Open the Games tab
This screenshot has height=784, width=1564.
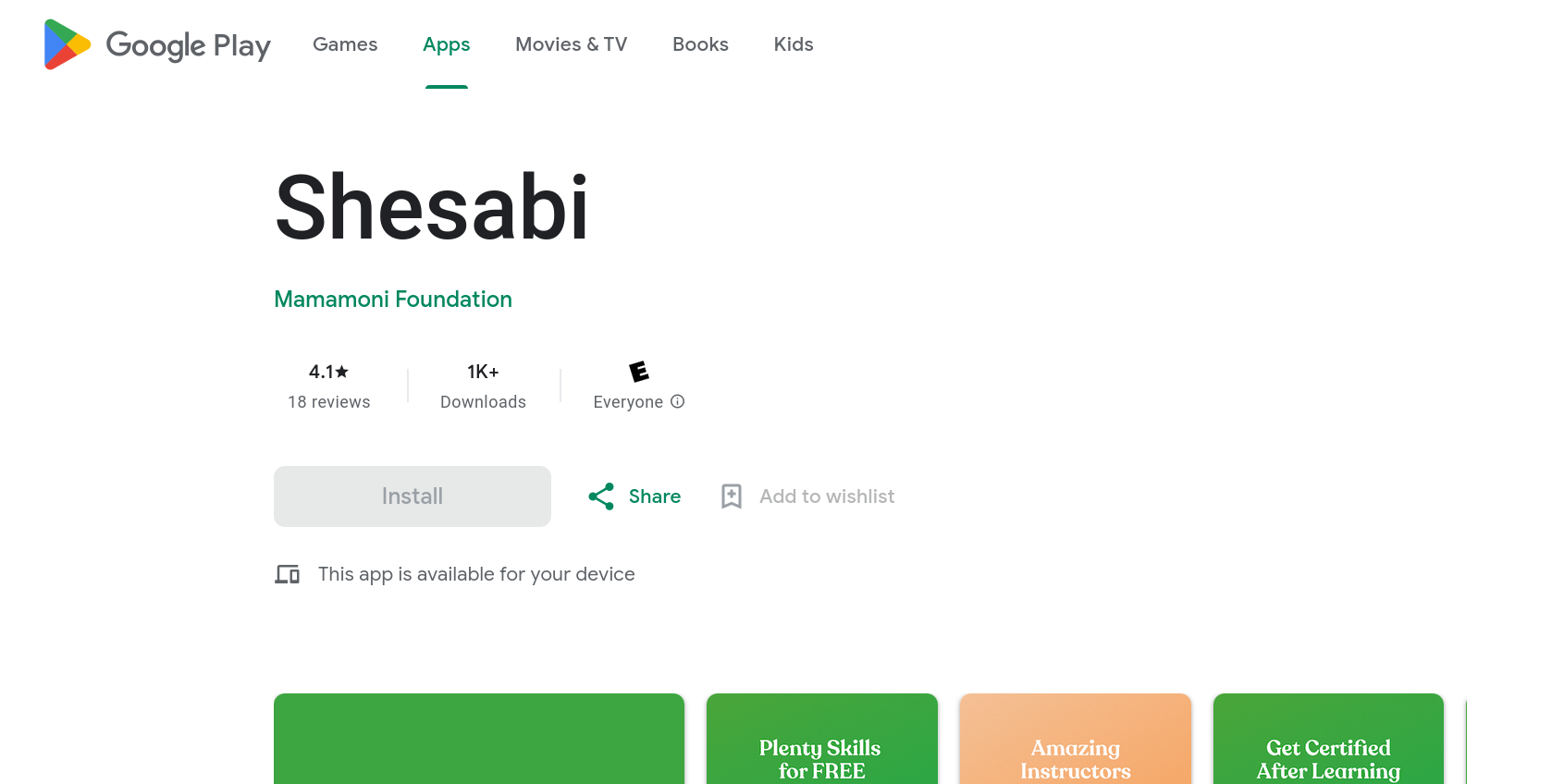345,44
